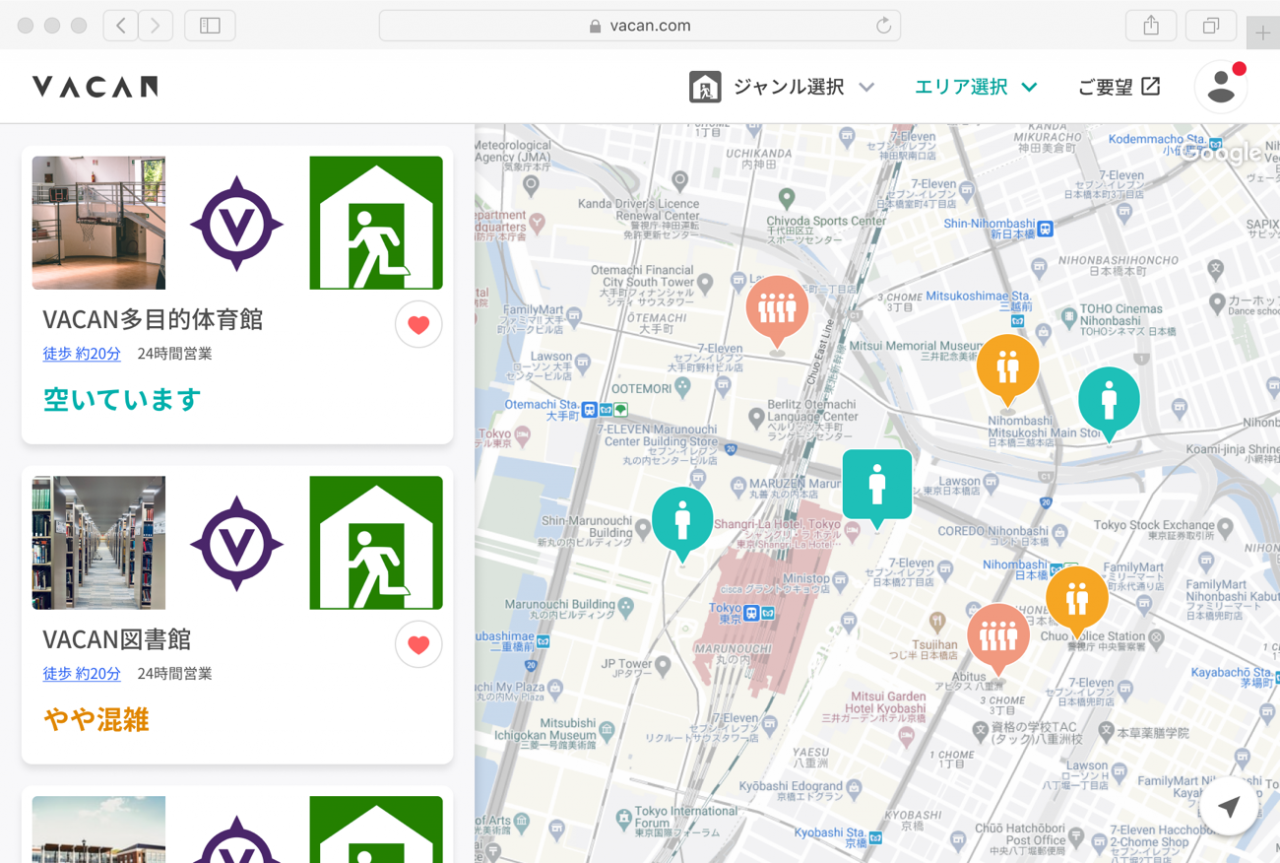The image size is (1280, 863).
Task: Click the VACAN logo in header
Action: (x=95, y=87)
